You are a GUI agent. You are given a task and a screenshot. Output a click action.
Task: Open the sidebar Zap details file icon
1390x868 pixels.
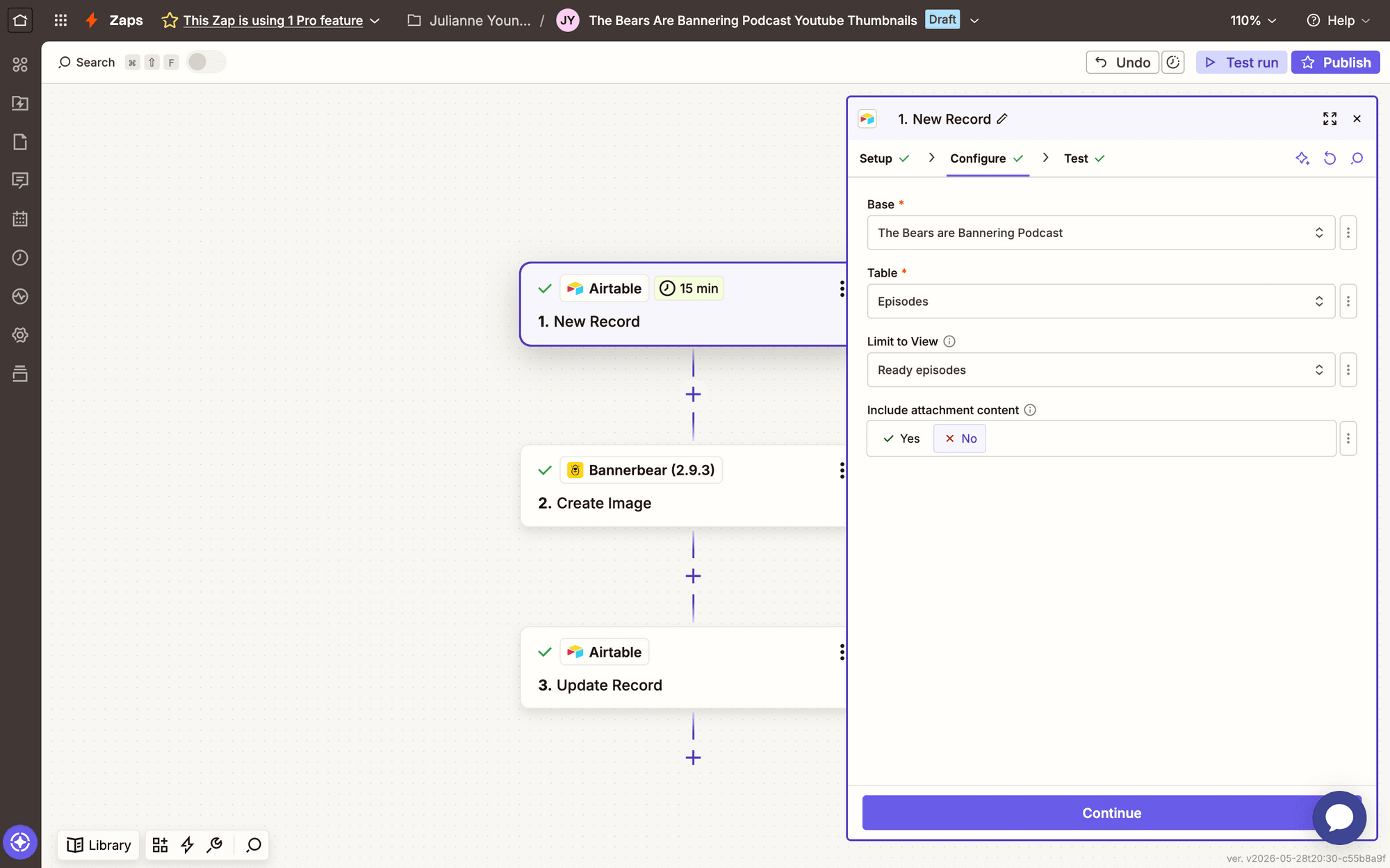click(x=20, y=142)
